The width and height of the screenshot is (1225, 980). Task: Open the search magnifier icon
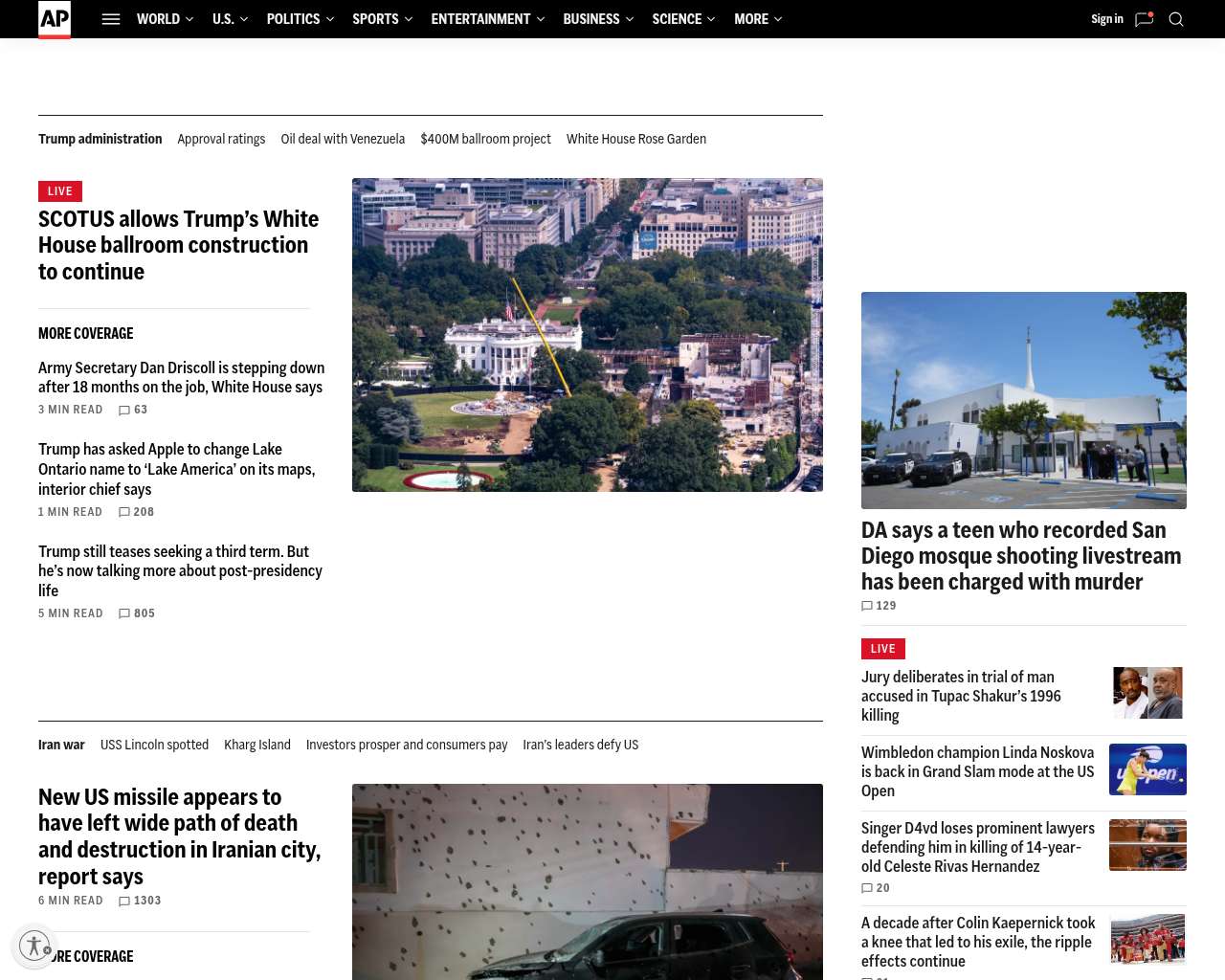click(1176, 19)
